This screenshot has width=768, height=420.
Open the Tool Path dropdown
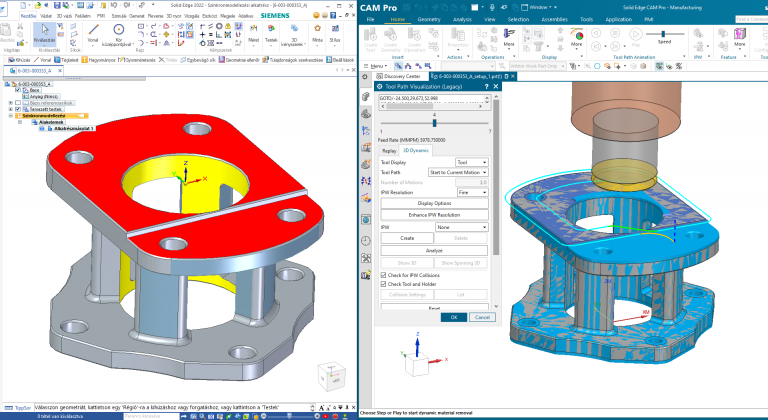click(458, 173)
